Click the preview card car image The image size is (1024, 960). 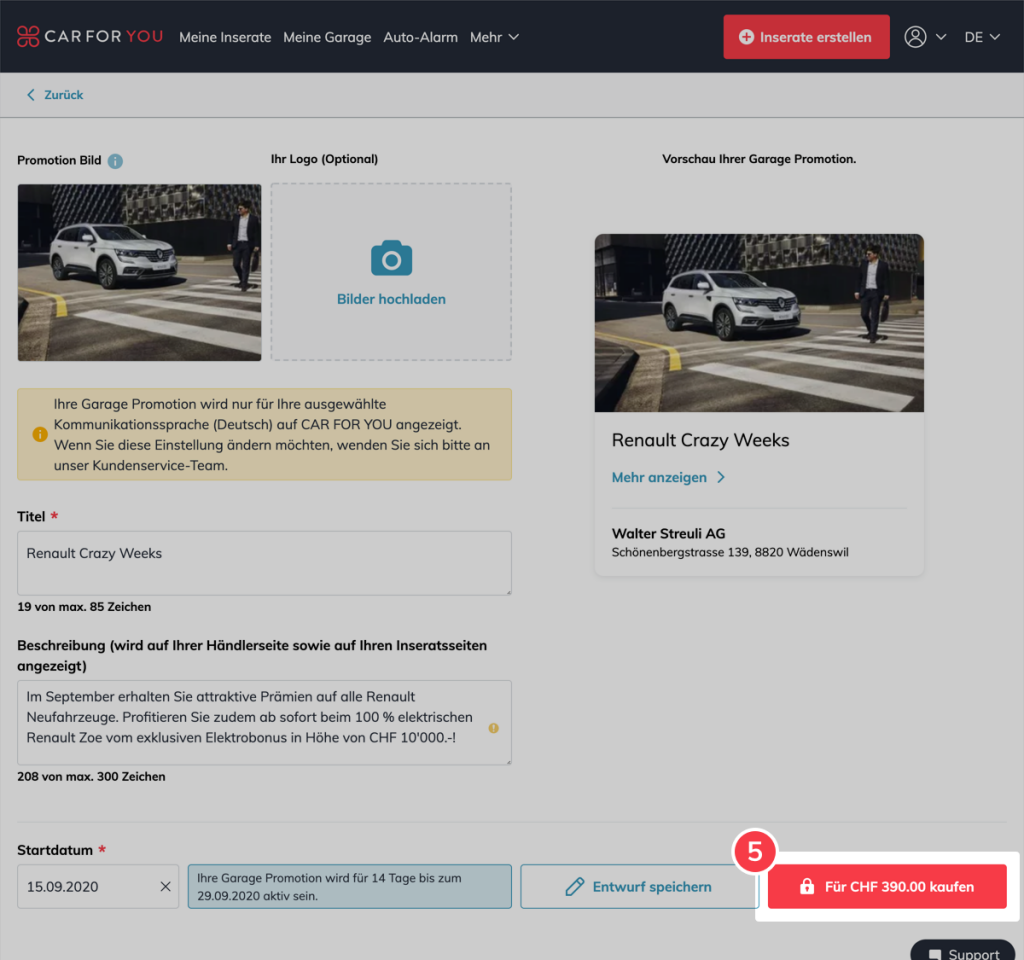click(x=759, y=323)
